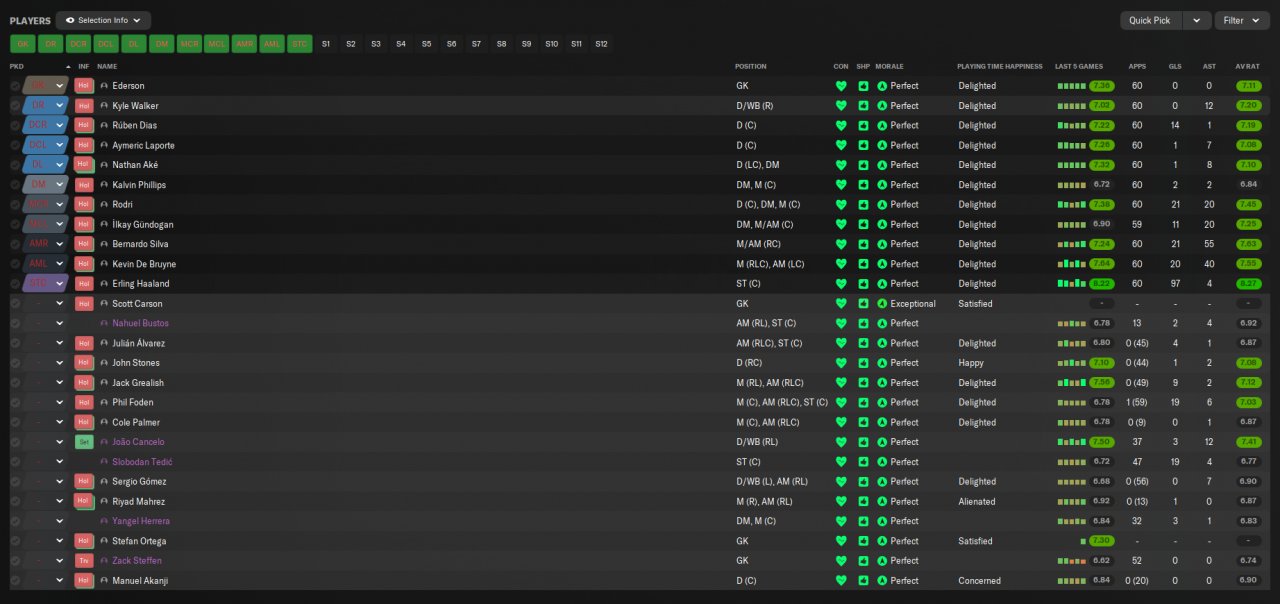Select the STC position slot tab
Image resolution: width=1280 pixels, height=604 pixels.
(300, 44)
